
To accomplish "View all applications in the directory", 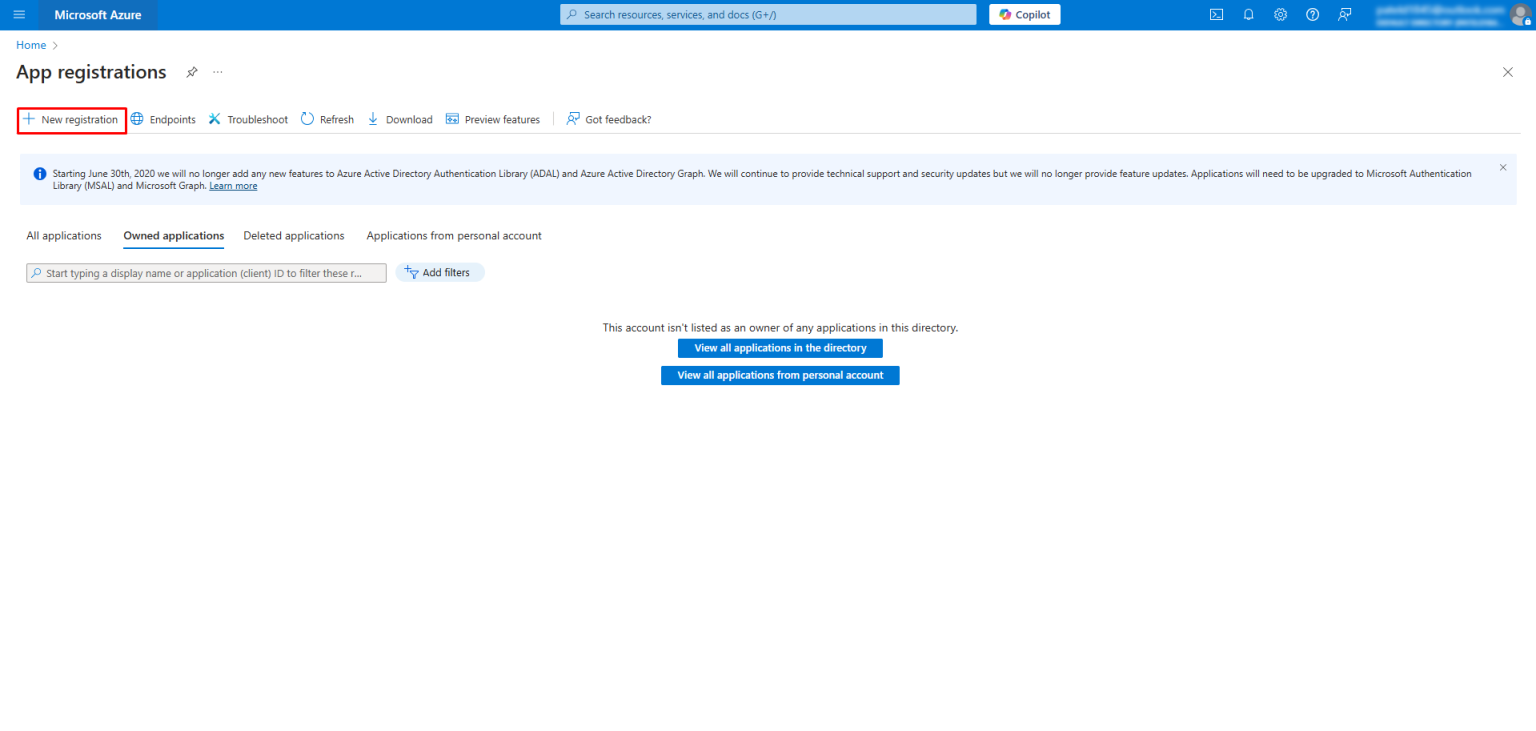I will point(780,348).
